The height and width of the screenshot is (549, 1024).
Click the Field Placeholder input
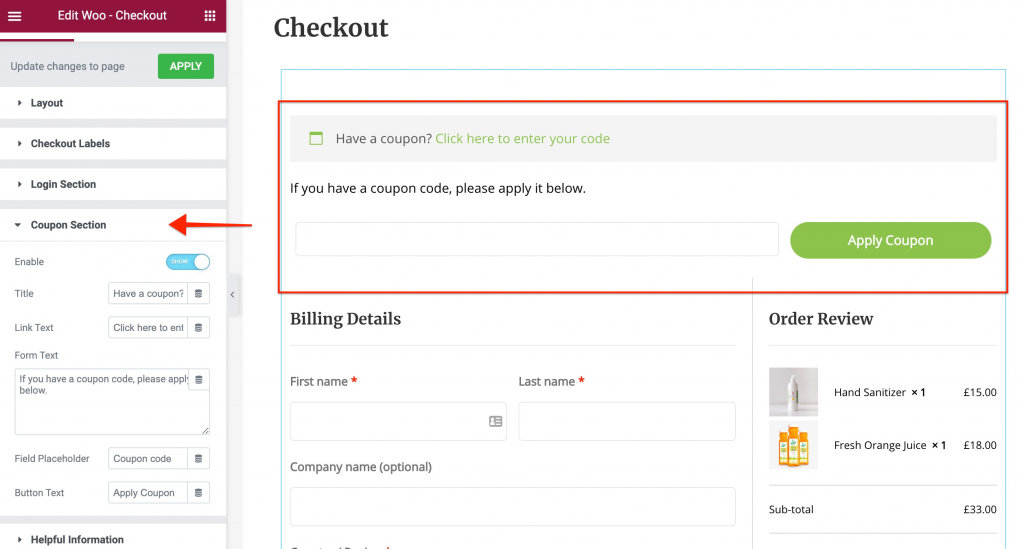148,459
